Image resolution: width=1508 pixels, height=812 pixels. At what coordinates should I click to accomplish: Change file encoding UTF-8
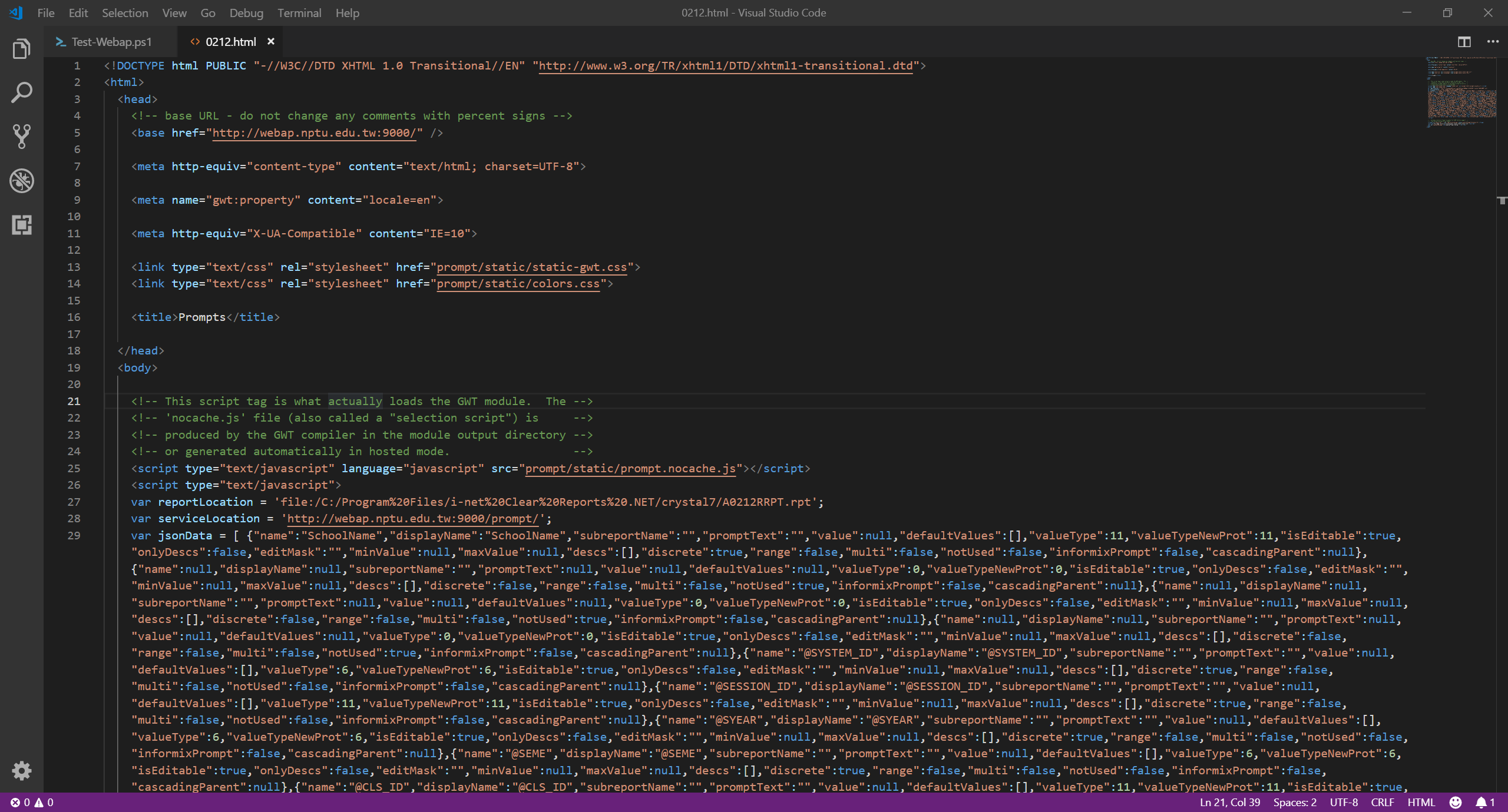coord(1344,802)
